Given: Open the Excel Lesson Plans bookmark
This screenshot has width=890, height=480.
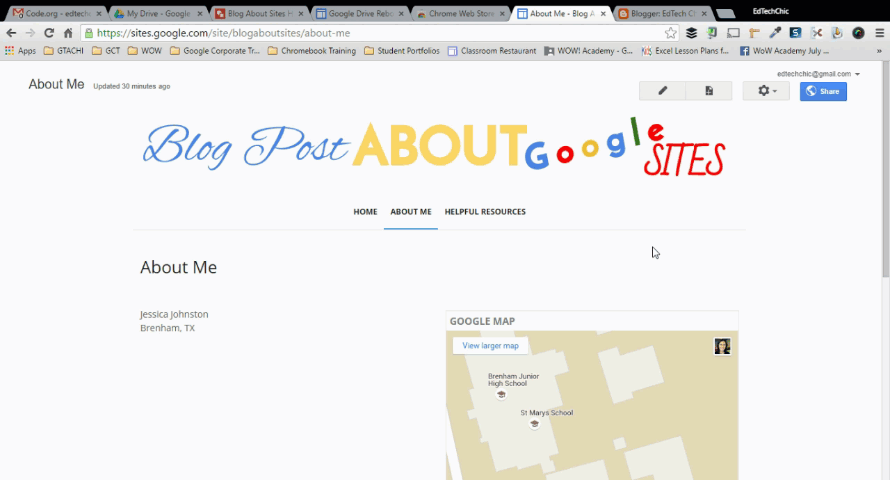Looking at the screenshot, I should click(x=685, y=51).
